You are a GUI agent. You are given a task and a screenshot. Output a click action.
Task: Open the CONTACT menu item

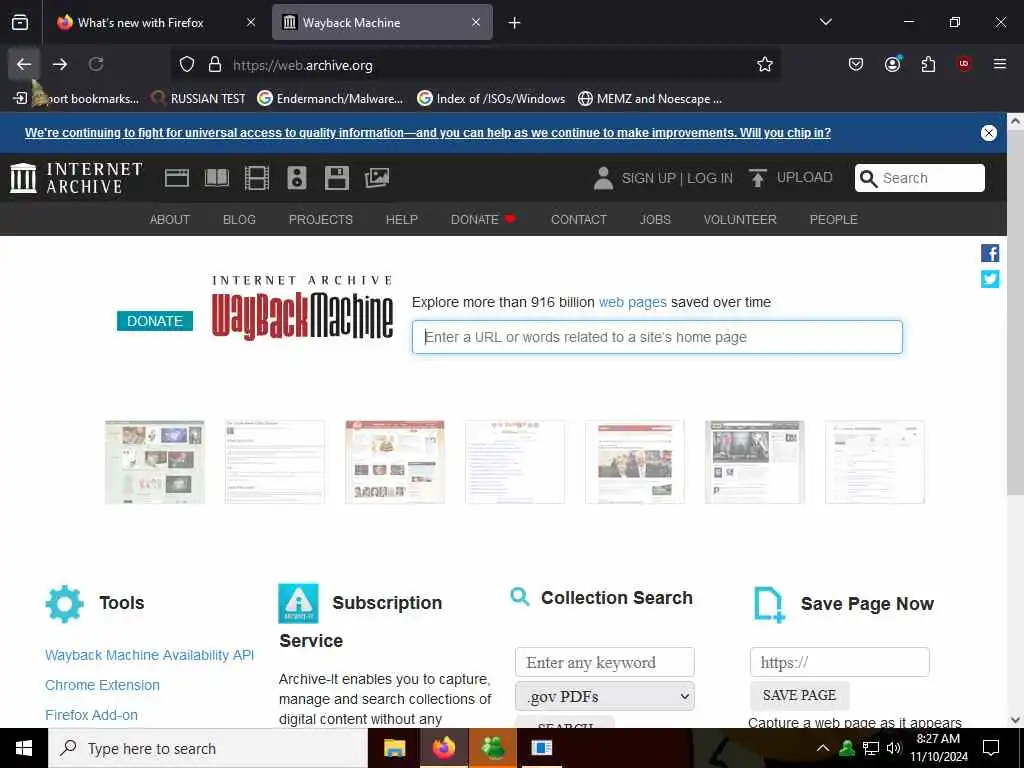tap(579, 219)
